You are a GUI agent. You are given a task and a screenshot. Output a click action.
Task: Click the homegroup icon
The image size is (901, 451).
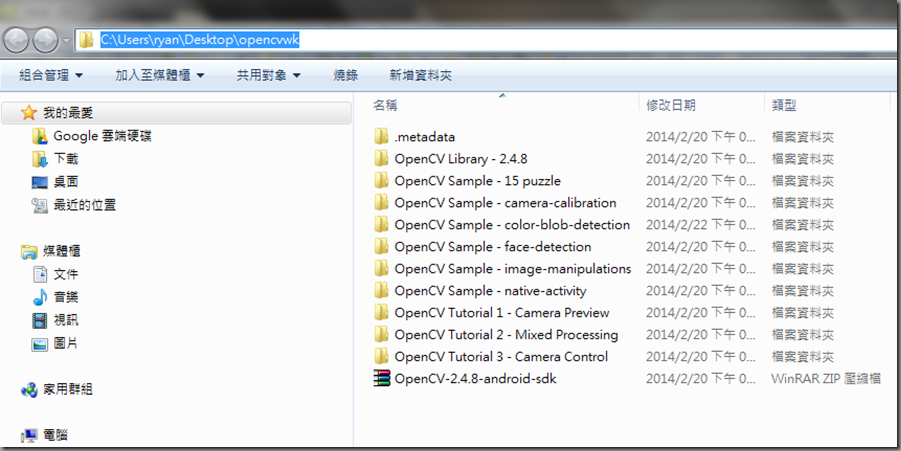point(29,390)
